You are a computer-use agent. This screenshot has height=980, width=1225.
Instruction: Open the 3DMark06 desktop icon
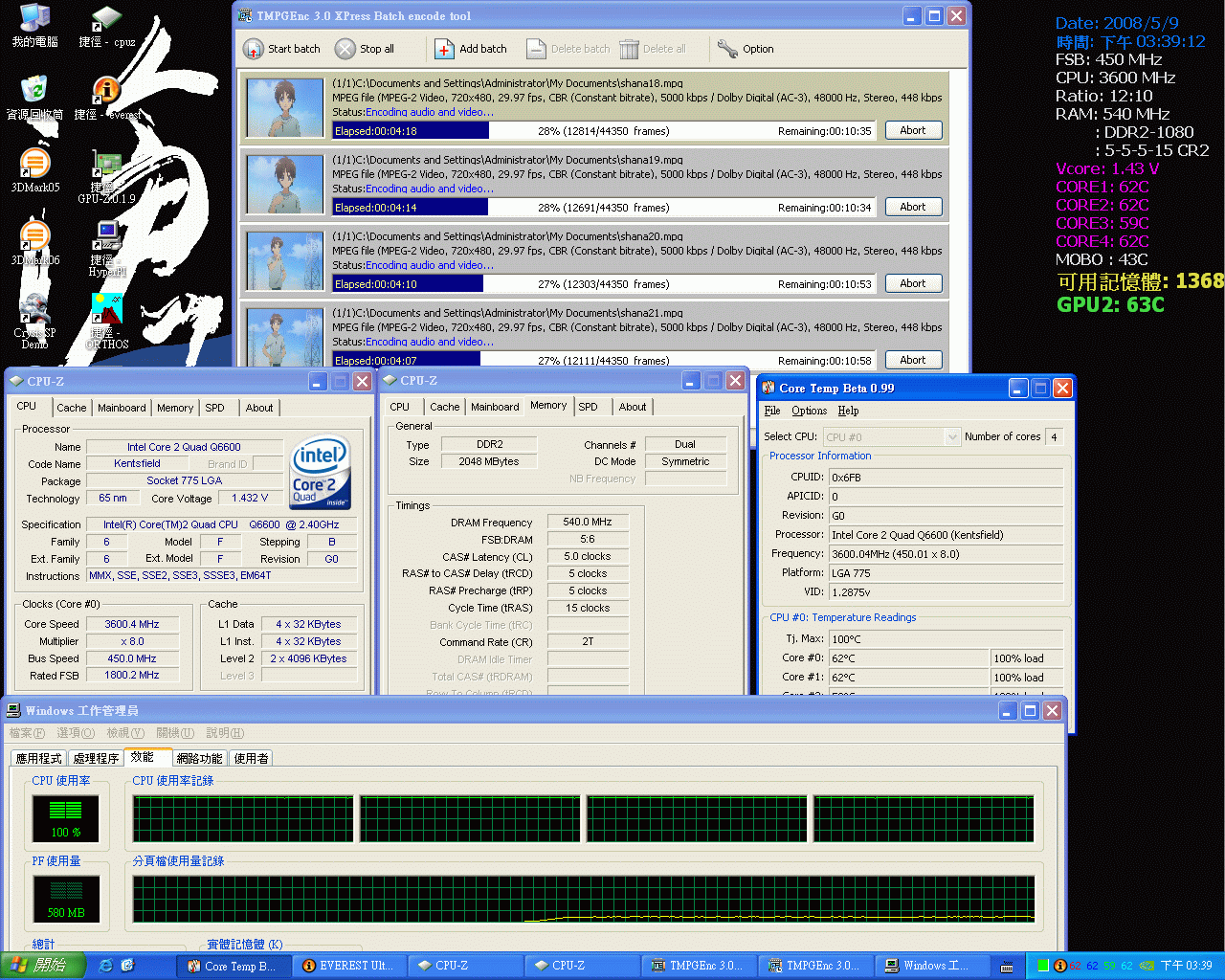(x=34, y=243)
